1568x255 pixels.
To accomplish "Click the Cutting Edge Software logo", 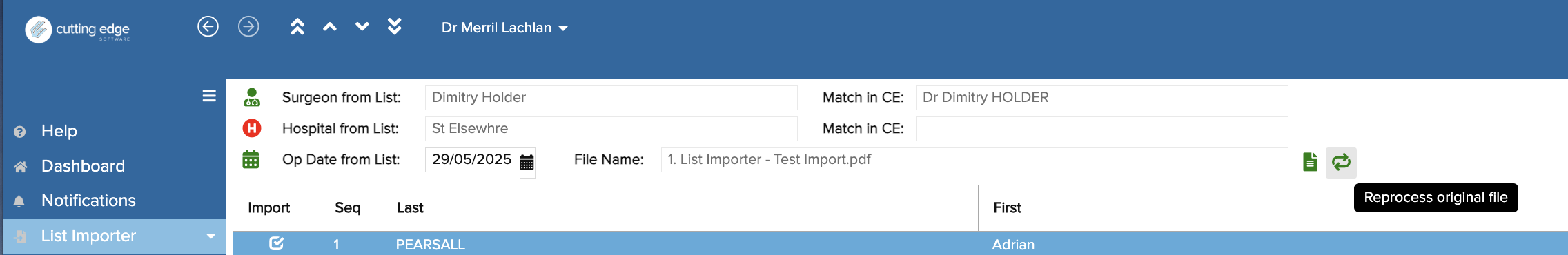I will click(x=77, y=30).
